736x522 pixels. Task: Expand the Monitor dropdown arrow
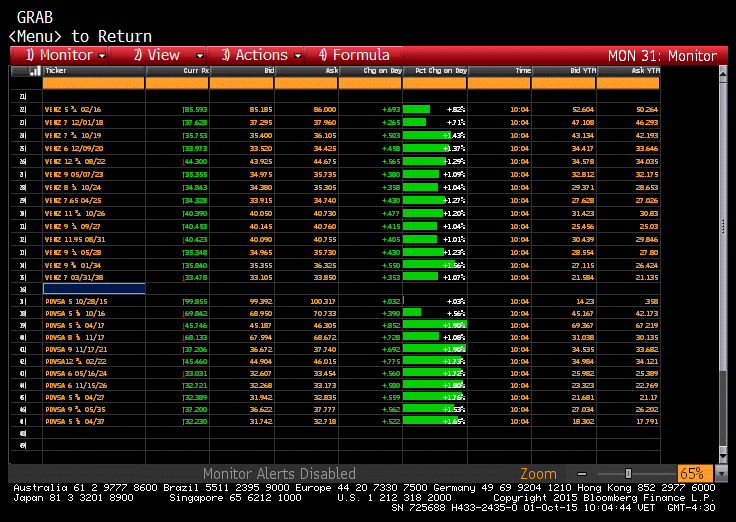[x=102, y=56]
